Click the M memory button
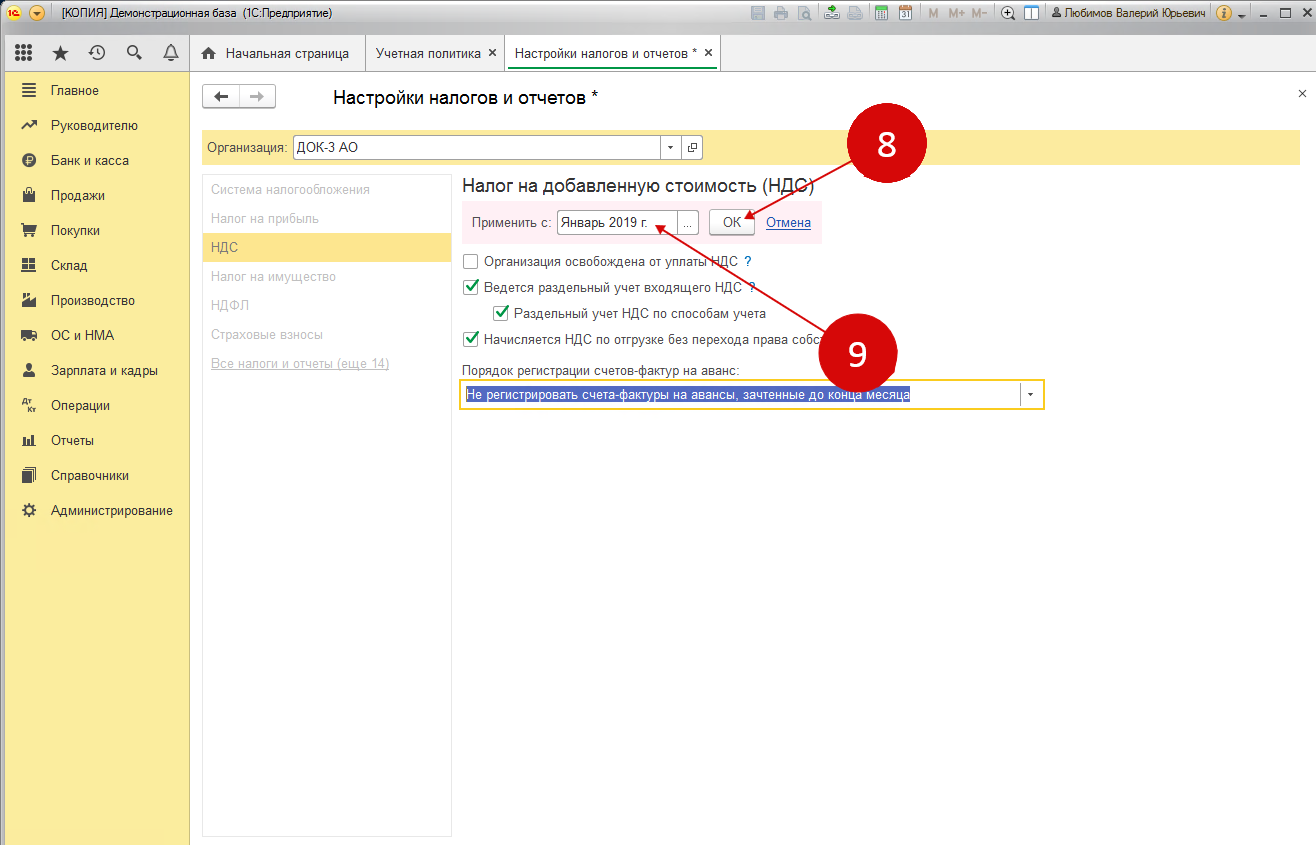 pyautogui.click(x=934, y=13)
